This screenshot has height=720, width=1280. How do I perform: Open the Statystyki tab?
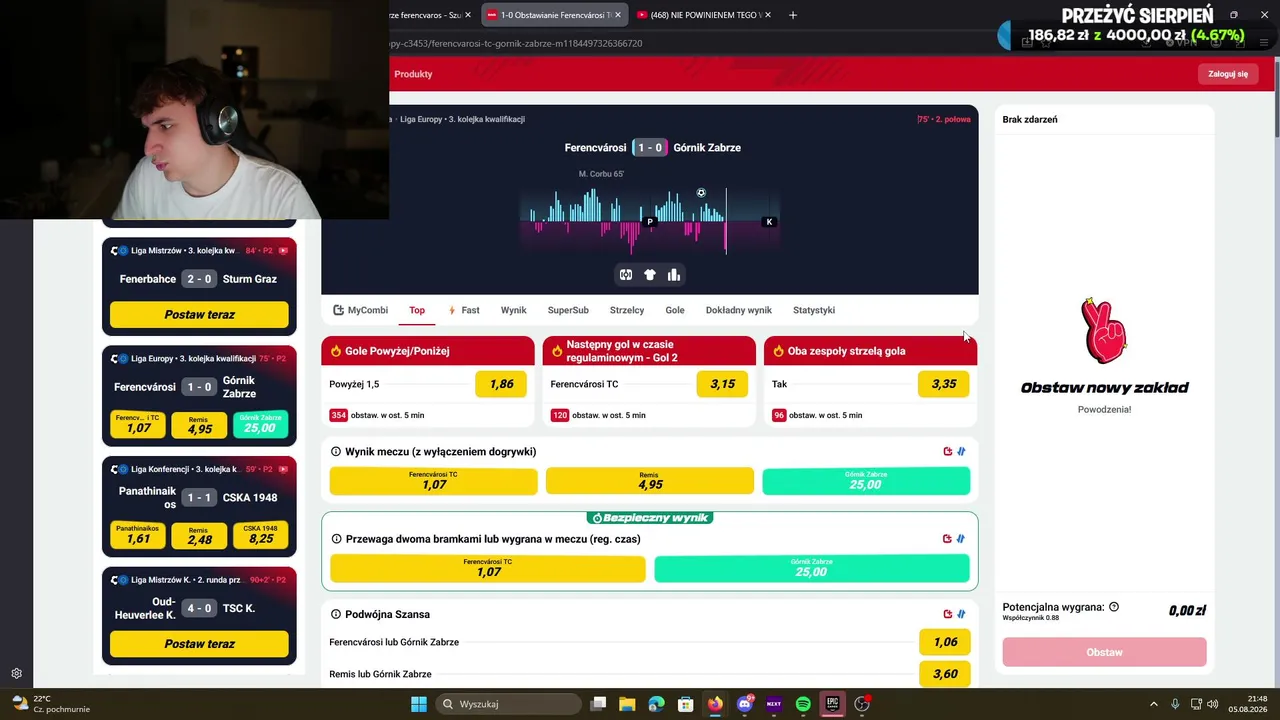pos(814,310)
